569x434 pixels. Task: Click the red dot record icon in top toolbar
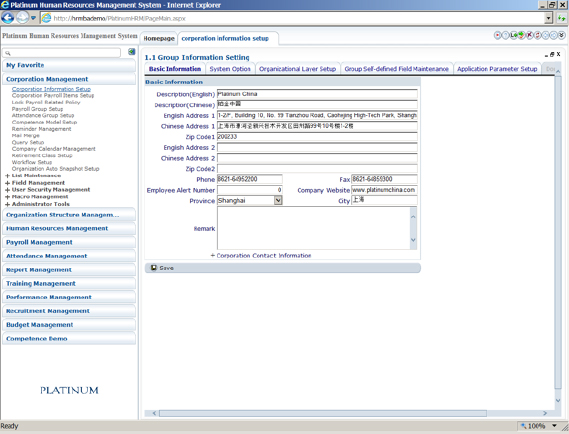click(498, 35)
